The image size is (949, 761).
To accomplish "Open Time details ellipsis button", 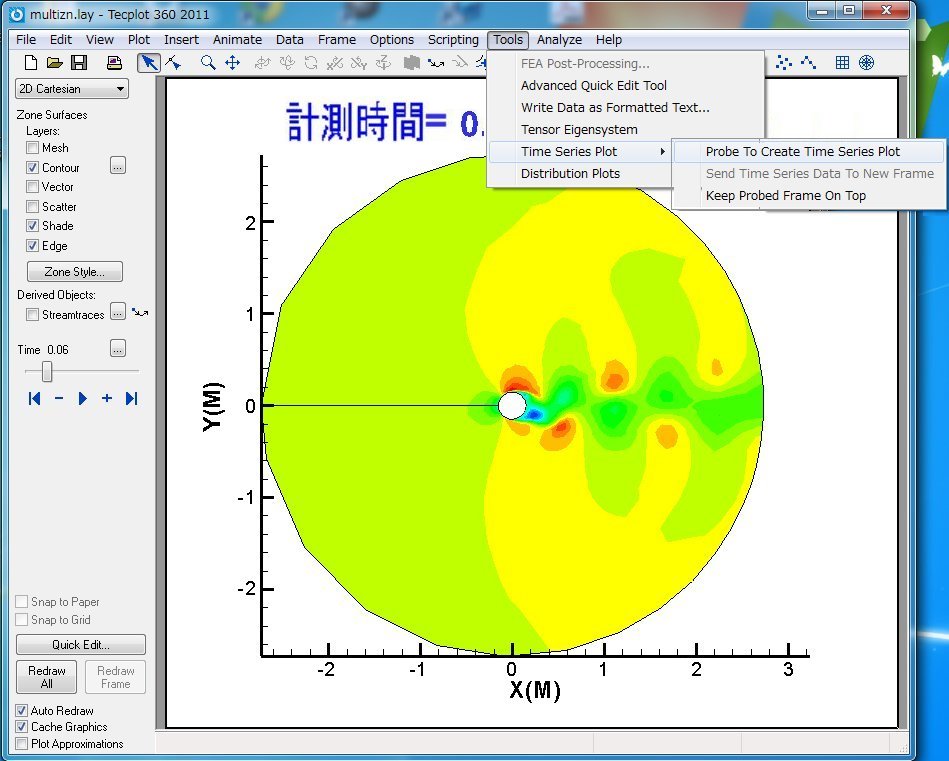I will tap(118, 348).
